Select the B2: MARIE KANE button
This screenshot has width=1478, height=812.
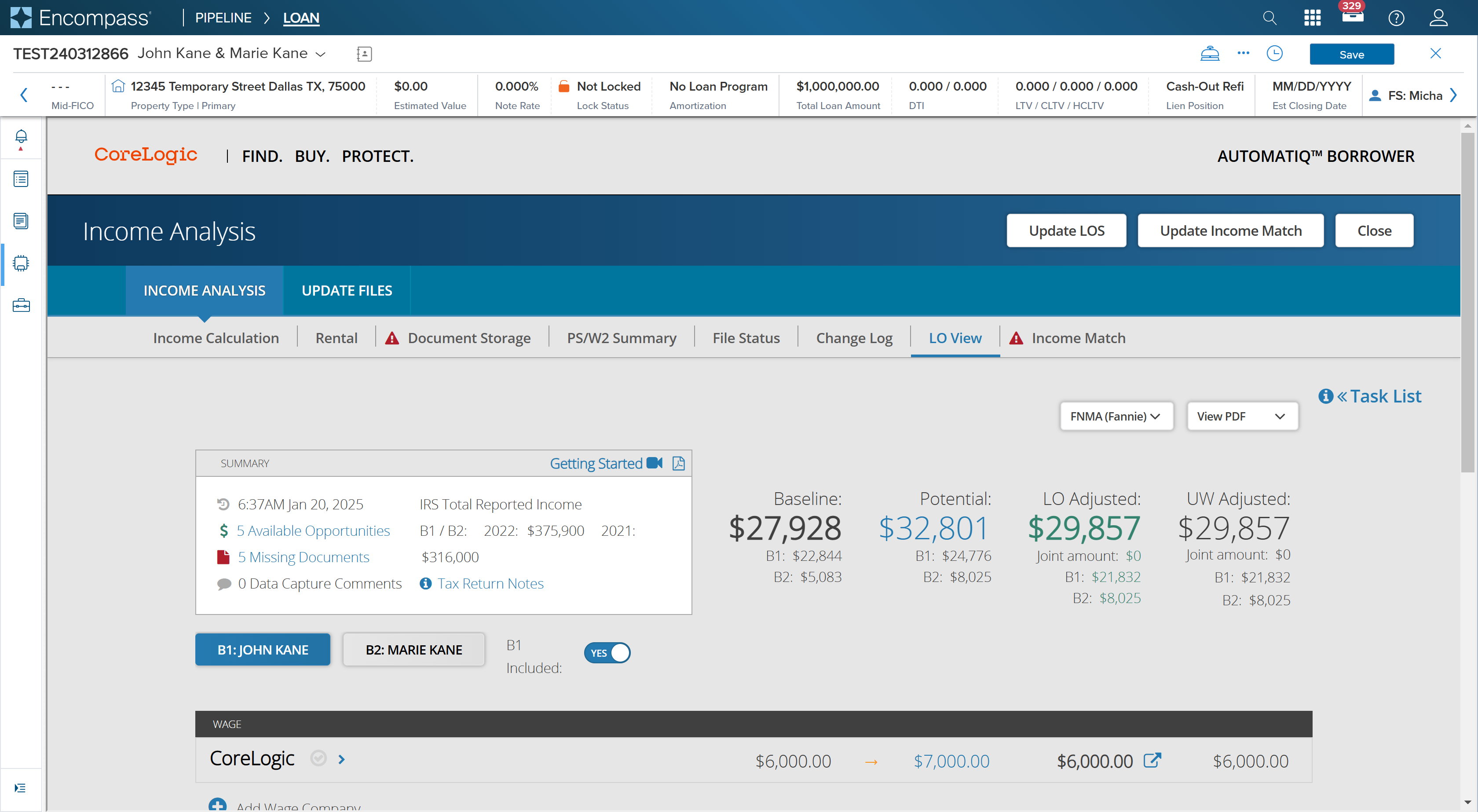[413, 649]
